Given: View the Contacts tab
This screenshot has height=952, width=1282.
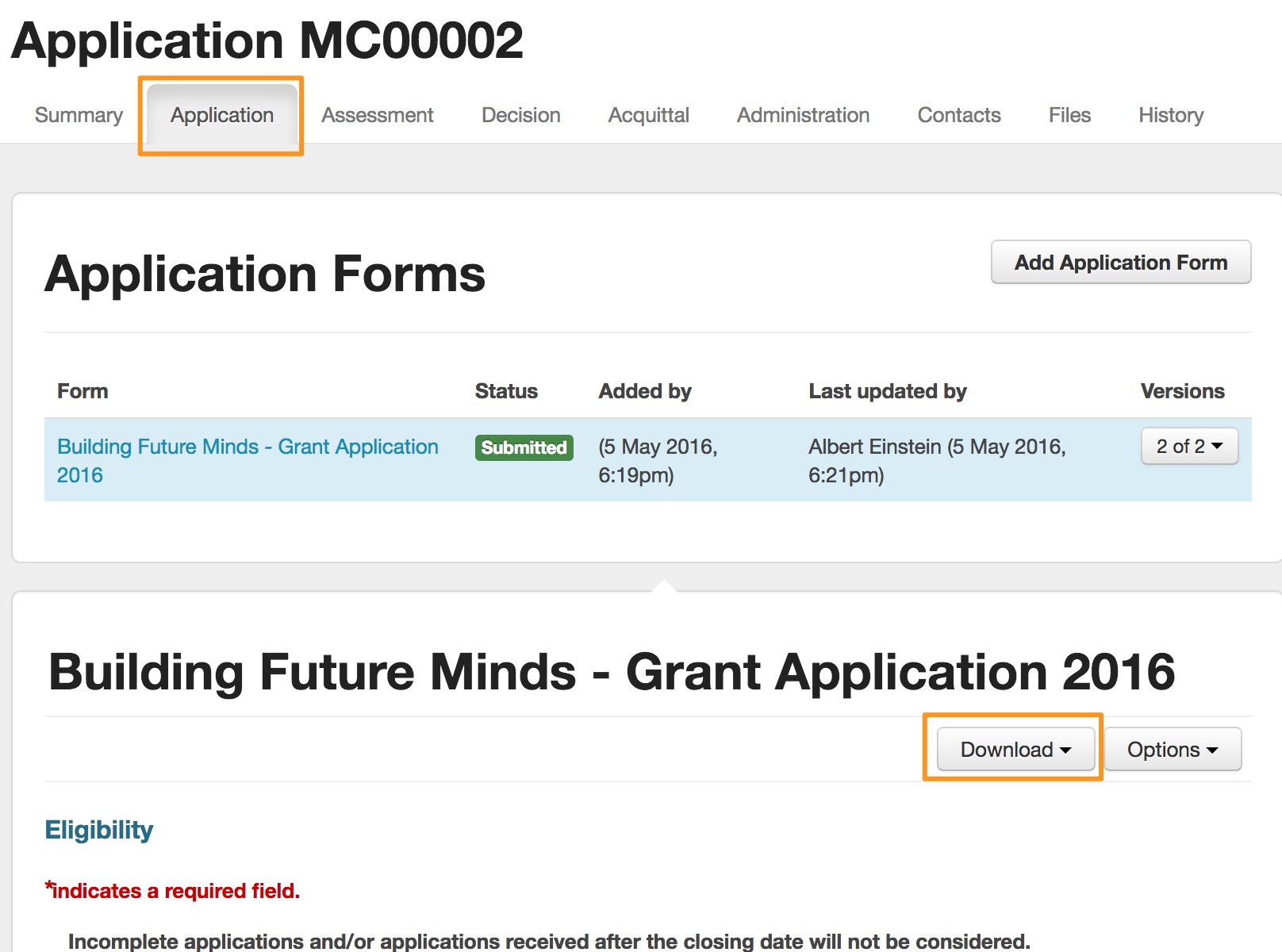Looking at the screenshot, I should [958, 116].
